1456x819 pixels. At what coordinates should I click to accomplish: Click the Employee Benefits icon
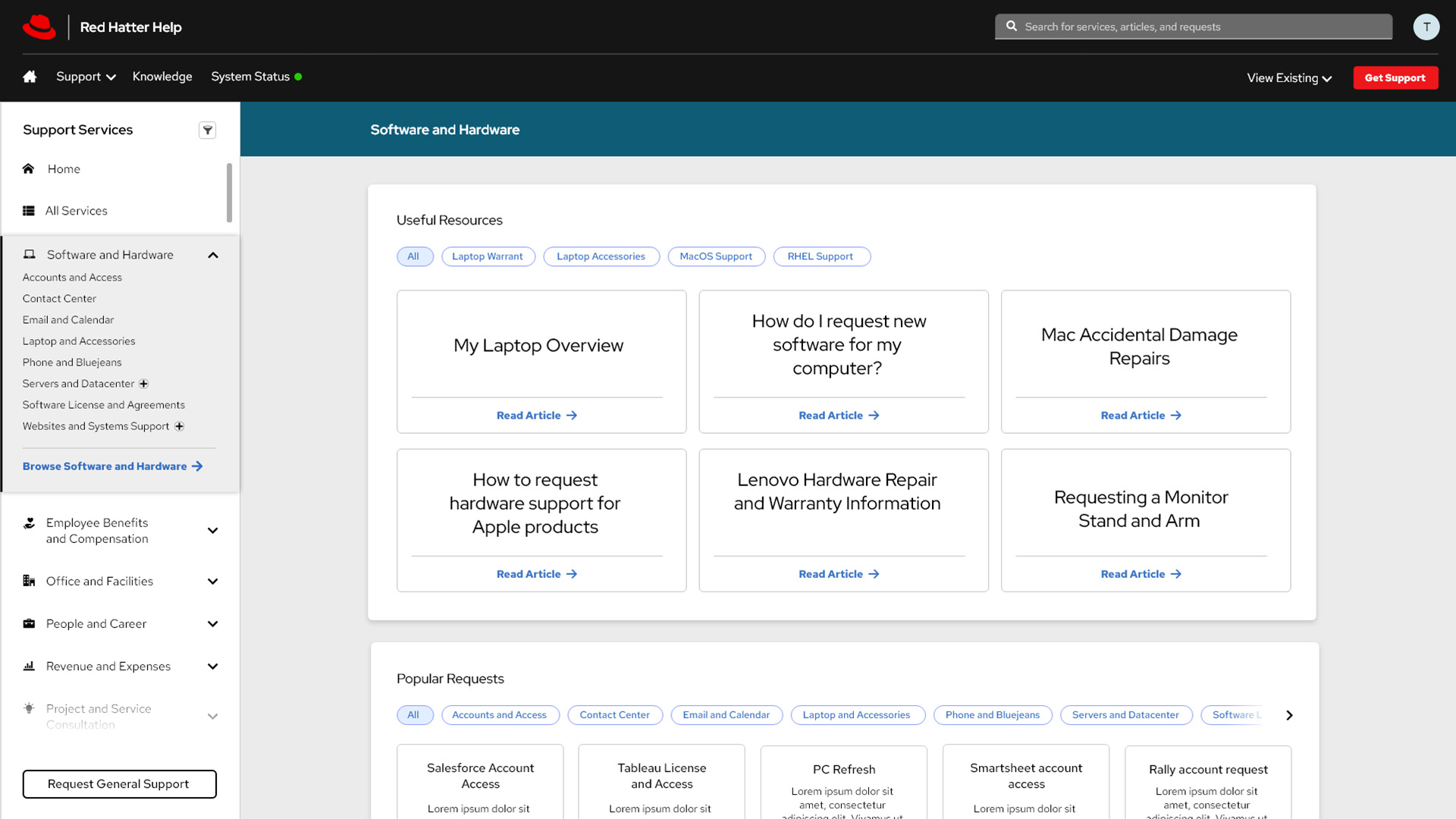point(30,522)
